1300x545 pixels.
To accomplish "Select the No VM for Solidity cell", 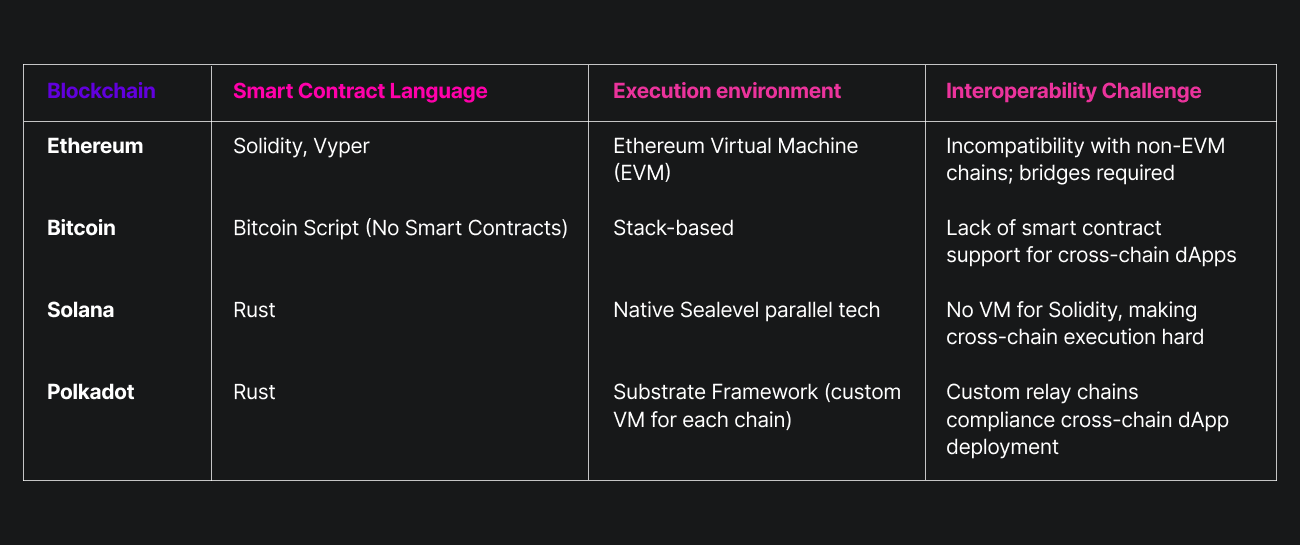I will tap(1074, 323).
